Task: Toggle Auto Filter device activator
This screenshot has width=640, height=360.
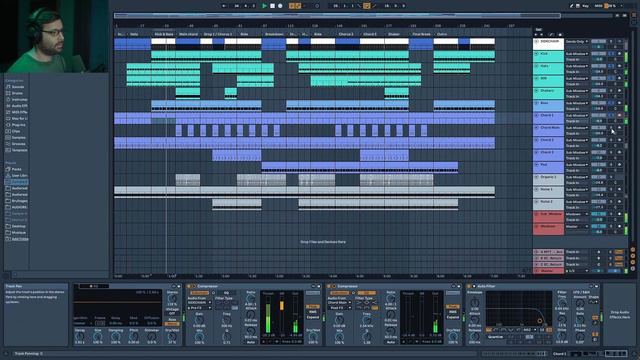Action: pos(469,286)
